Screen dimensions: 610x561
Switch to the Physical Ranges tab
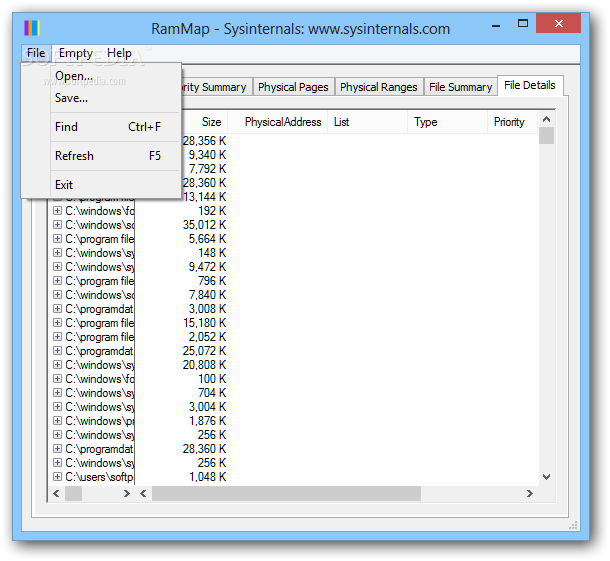pos(379,87)
